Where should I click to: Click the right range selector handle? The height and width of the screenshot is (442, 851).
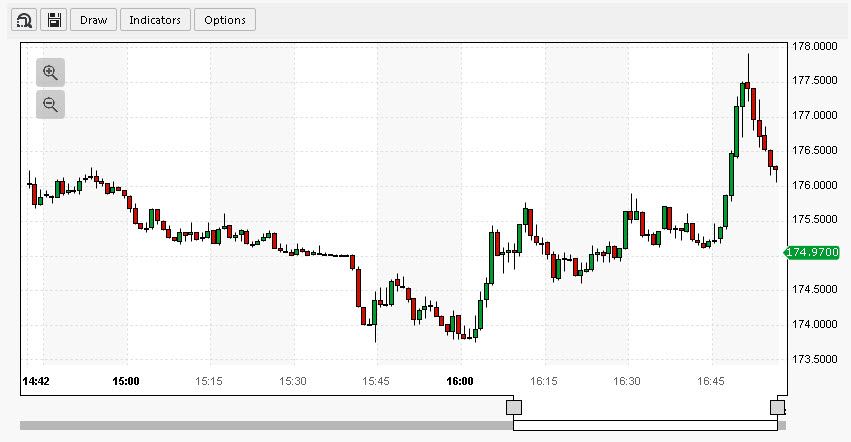[777, 407]
